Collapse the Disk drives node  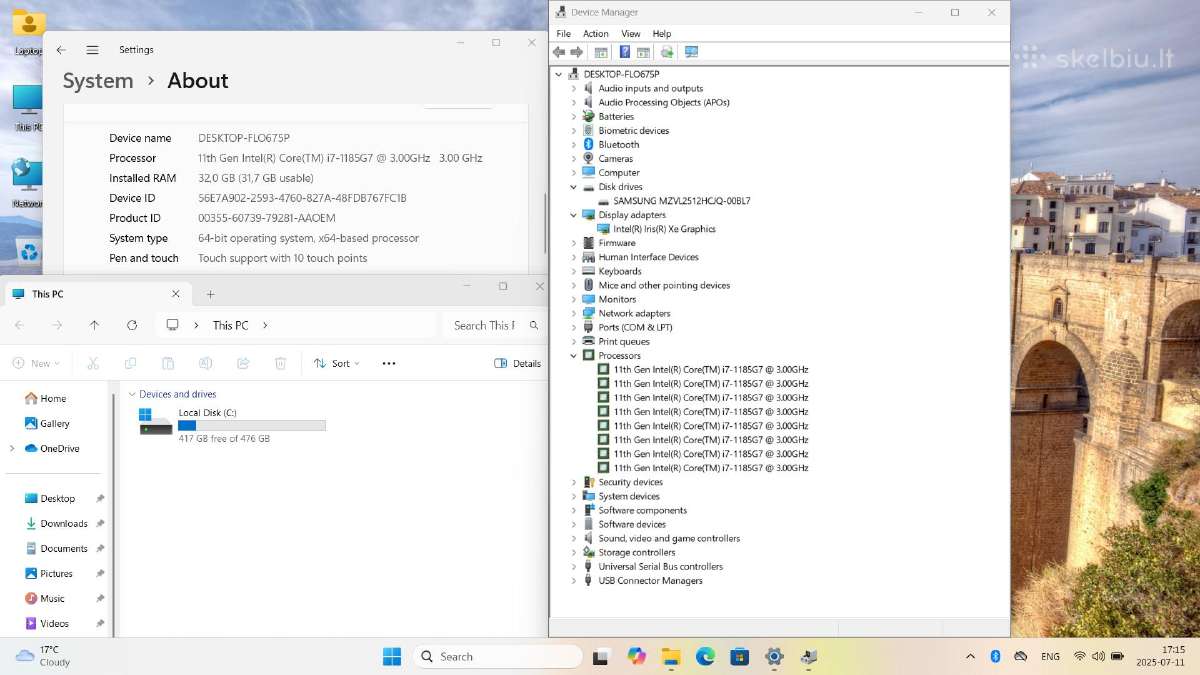[574, 187]
